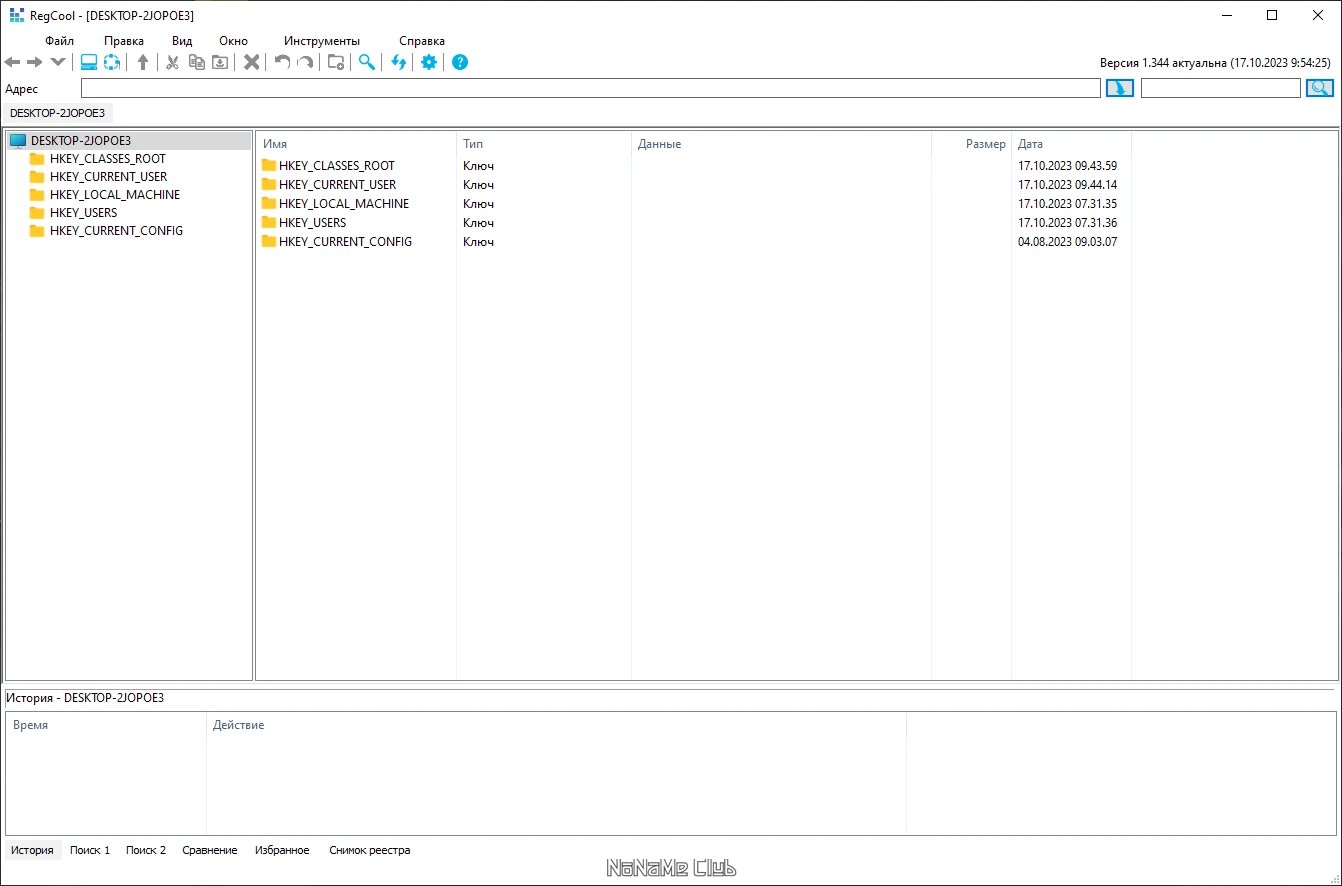Image resolution: width=1342 pixels, height=886 pixels.
Task: Navigate forward with the right arrow icon
Action: coord(36,62)
